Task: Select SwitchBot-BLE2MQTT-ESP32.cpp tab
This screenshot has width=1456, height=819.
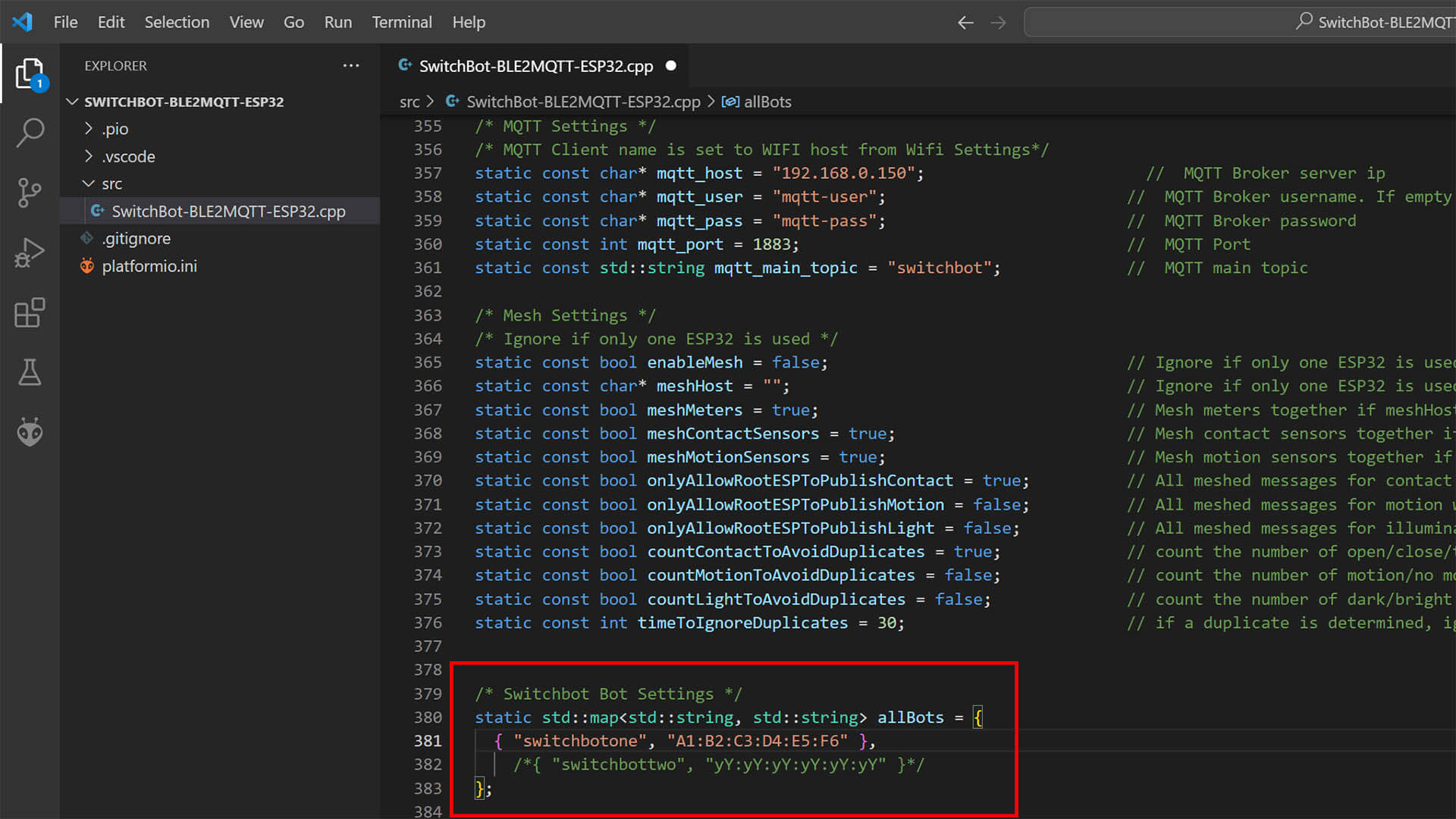Action: 536,65
